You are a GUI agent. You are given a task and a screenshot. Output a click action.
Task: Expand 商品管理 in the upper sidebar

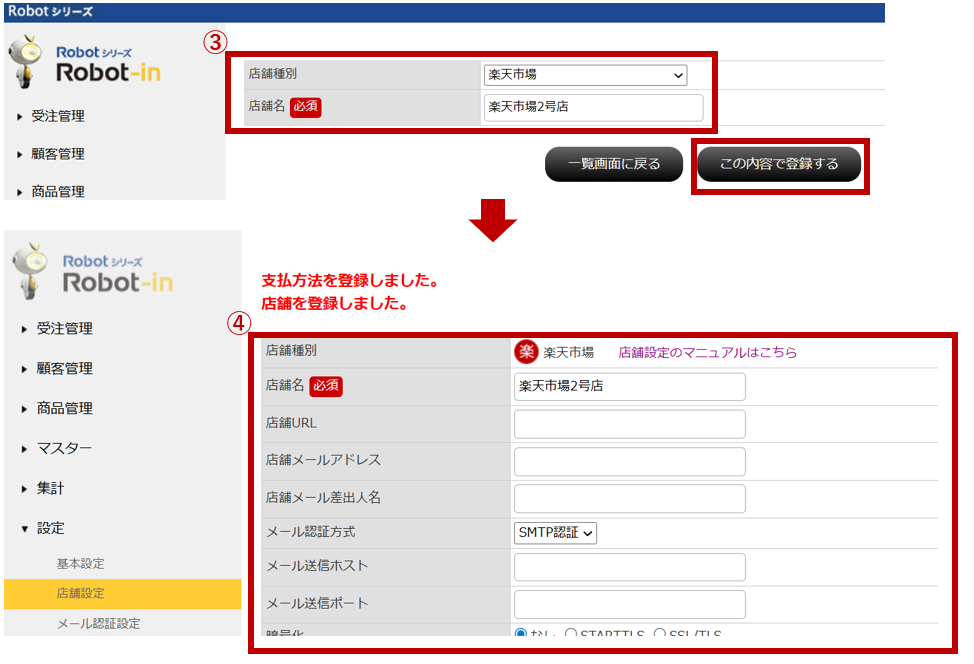click(58, 191)
